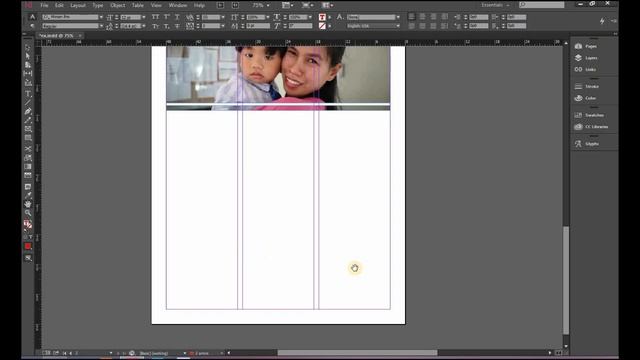
Task: Select the Gap tool
Action: pos(28,73)
